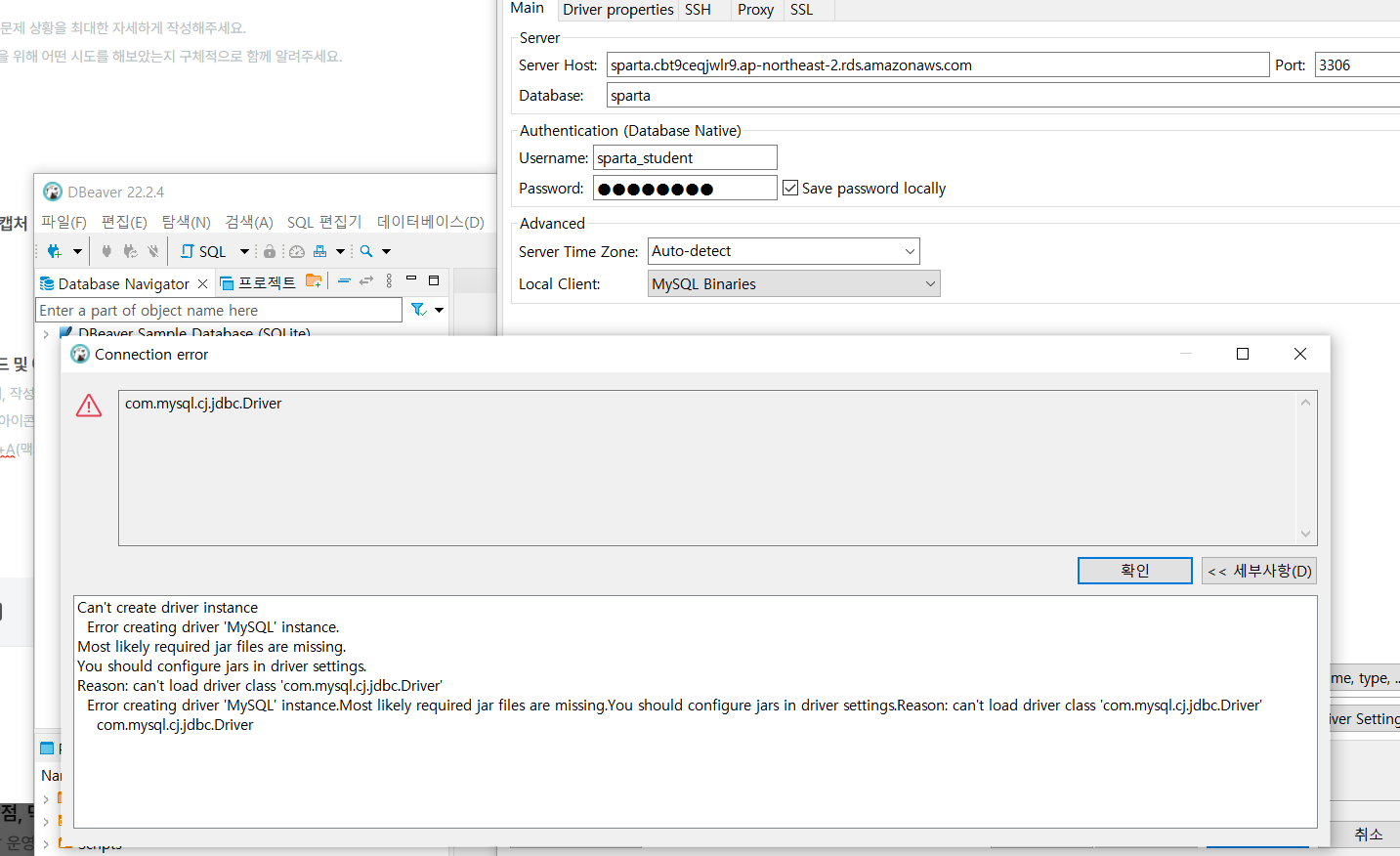1400x856 pixels.
Task: Open the 파일(F) menu
Action: (64, 222)
